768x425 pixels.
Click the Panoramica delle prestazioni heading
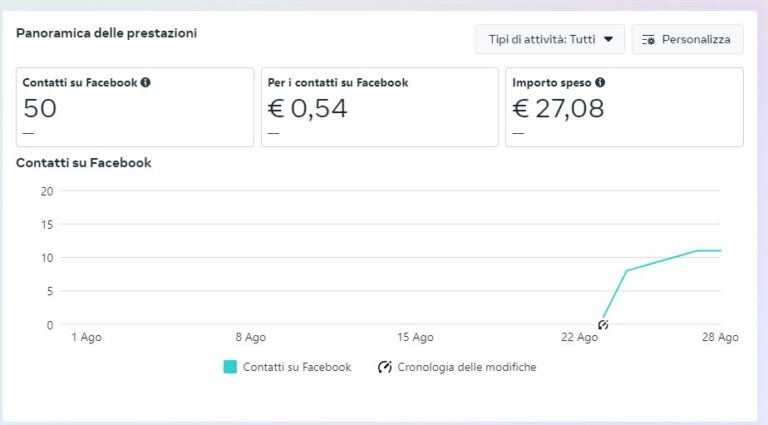[x=106, y=33]
